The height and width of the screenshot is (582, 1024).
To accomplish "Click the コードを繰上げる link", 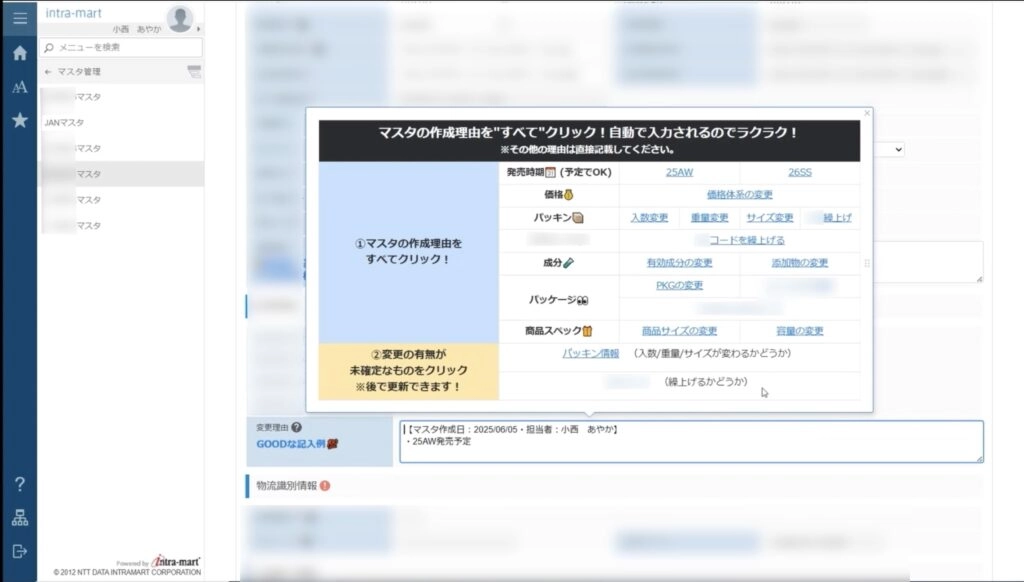I will click(747, 240).
